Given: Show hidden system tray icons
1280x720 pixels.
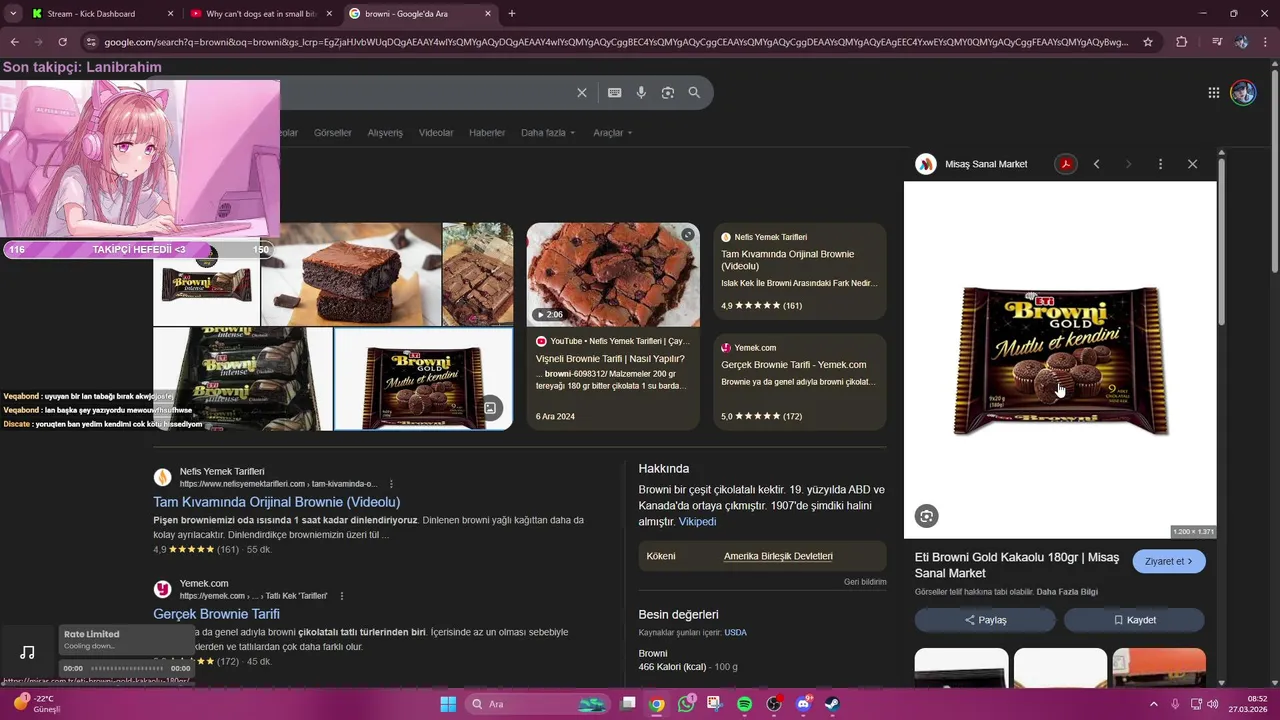Looking at the screenshot, I should 1153,704.
